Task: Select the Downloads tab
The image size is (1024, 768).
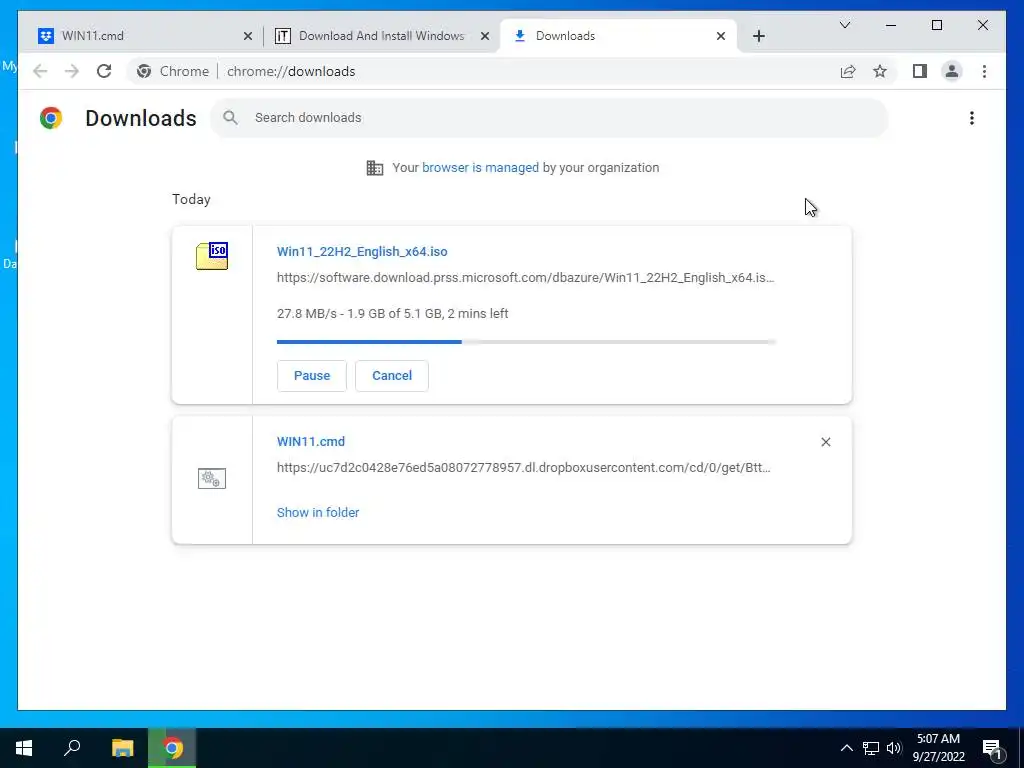Action: coord(617,36)
